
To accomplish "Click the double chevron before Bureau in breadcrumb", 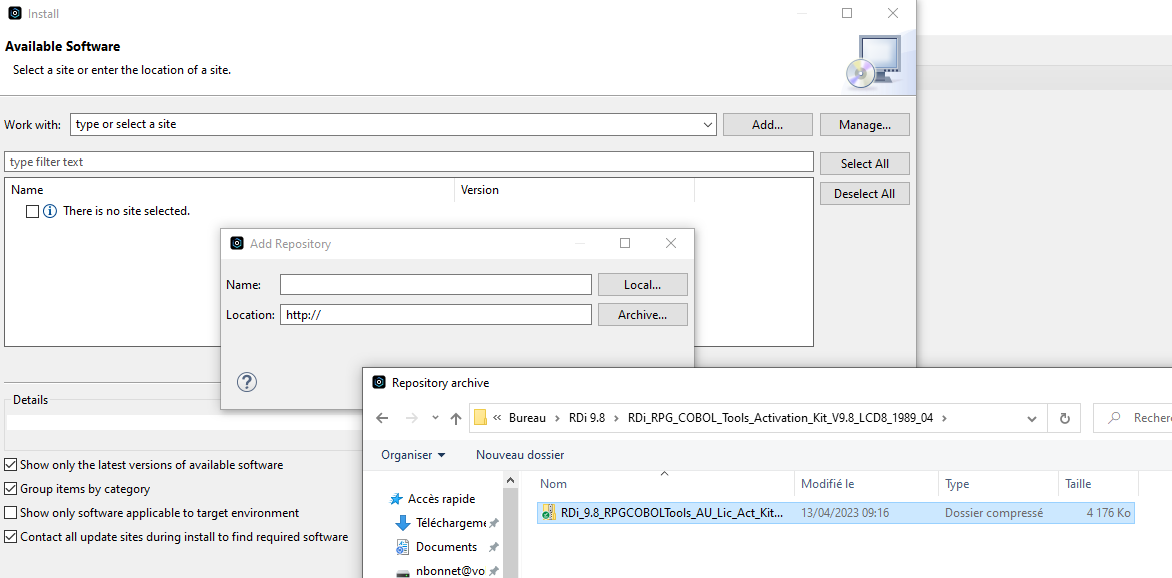I will coord(497,418).
